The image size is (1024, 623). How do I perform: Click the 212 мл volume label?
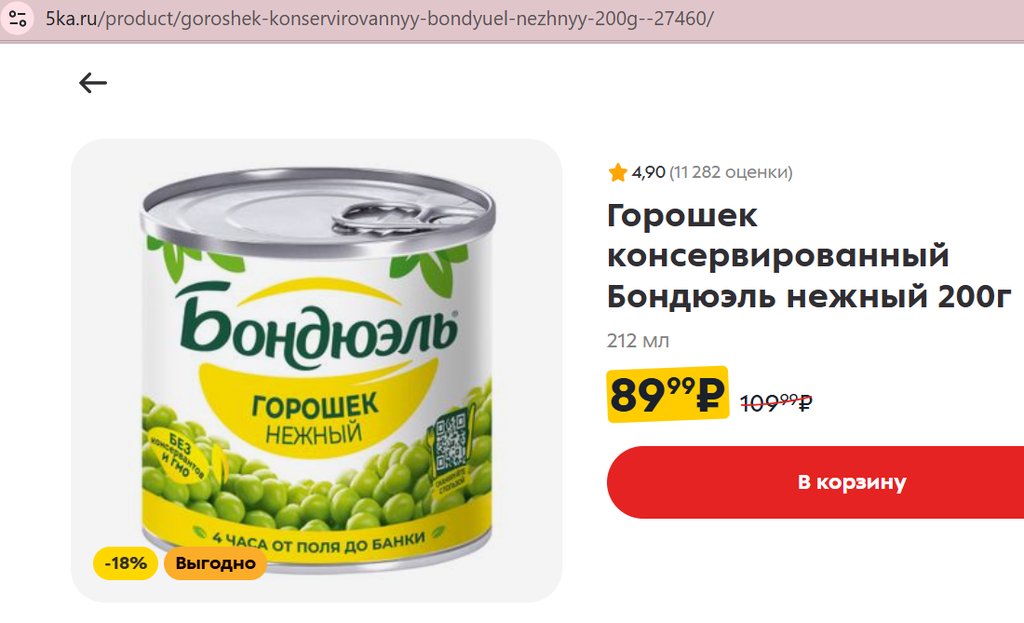click(x=638, y=341)
